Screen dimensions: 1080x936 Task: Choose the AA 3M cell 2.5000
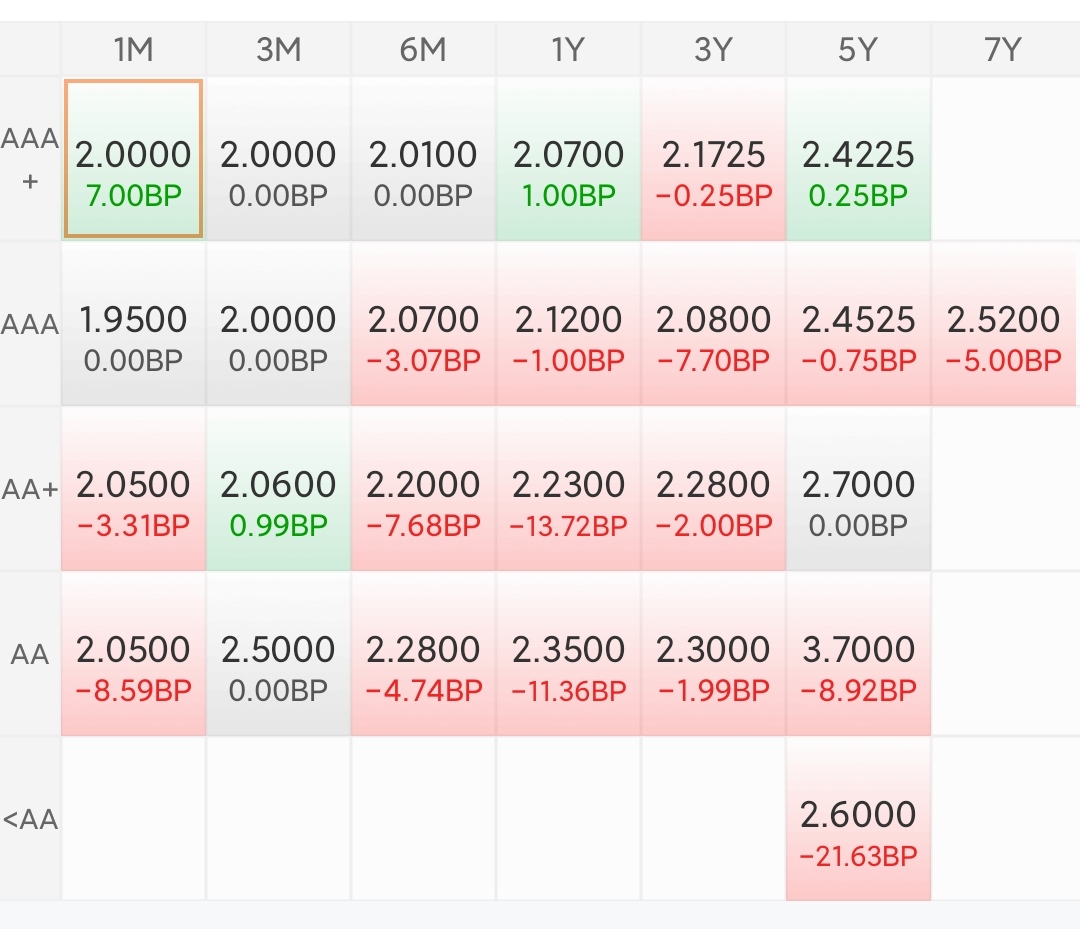click(278, 654)
